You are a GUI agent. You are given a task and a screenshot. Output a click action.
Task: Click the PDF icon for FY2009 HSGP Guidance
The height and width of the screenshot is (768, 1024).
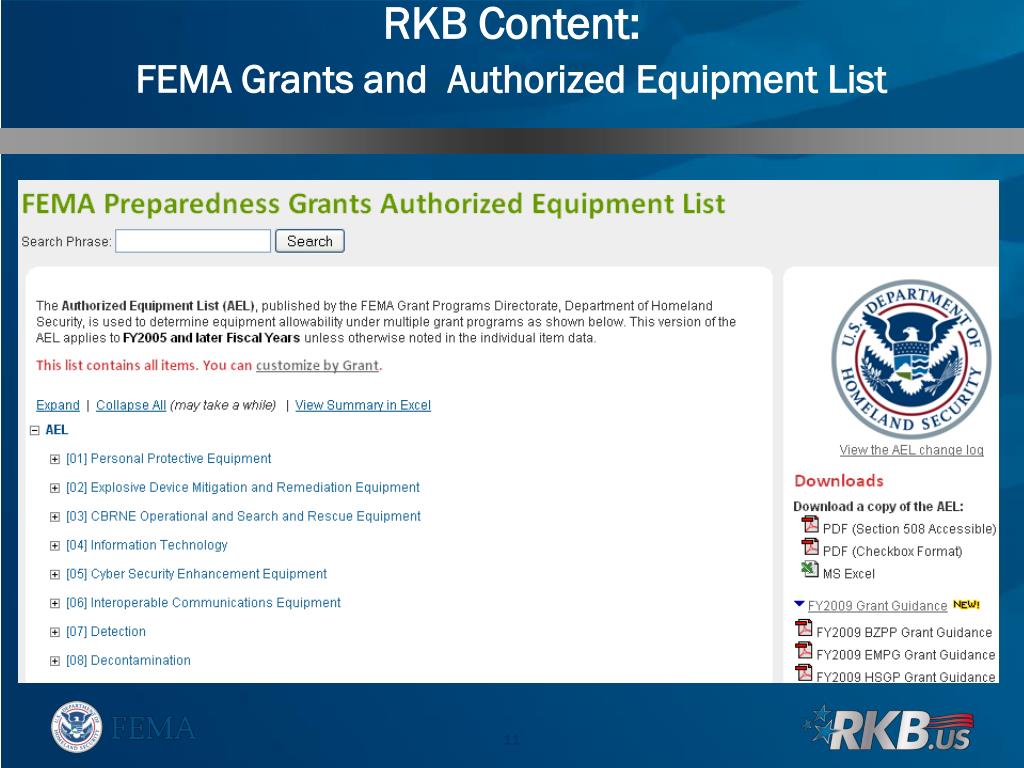804,673
